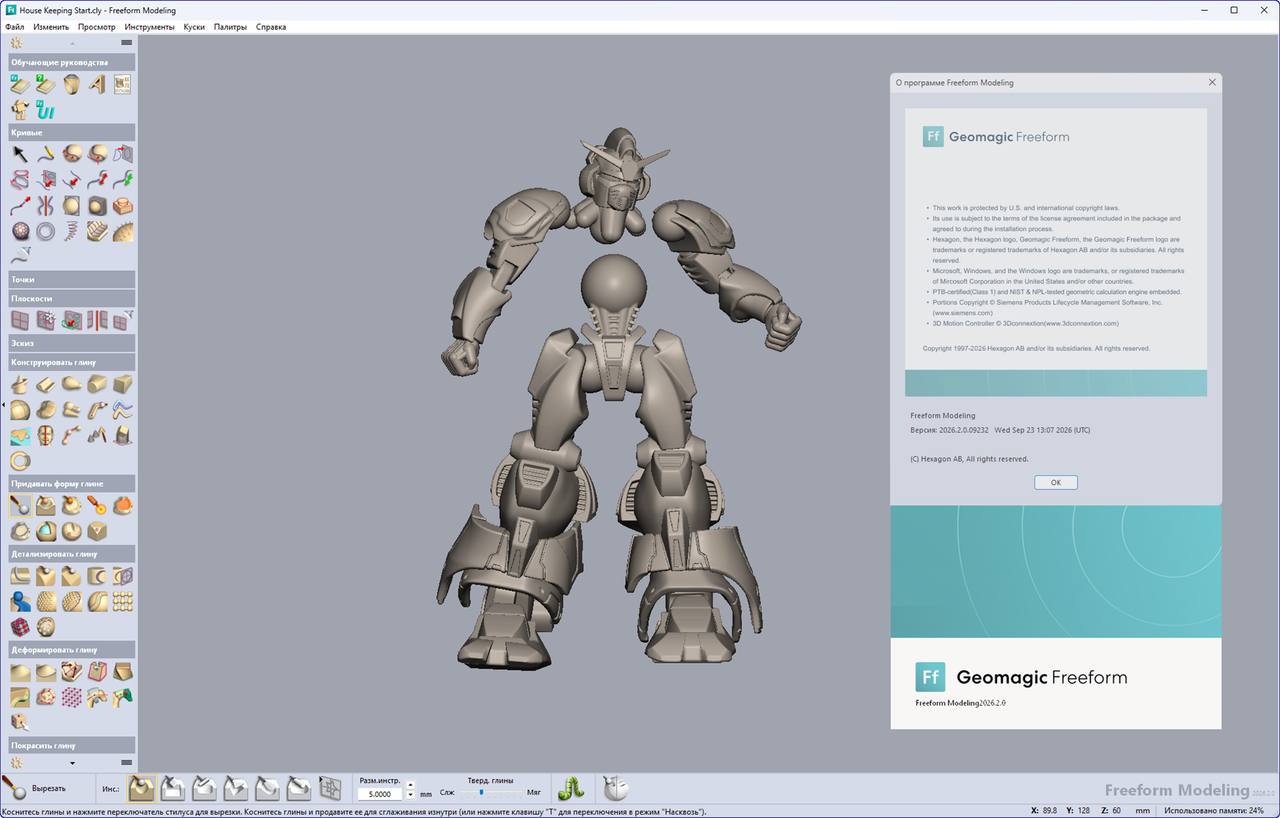Close the О программе Freeform Modeling dialog

point(1212,83)
